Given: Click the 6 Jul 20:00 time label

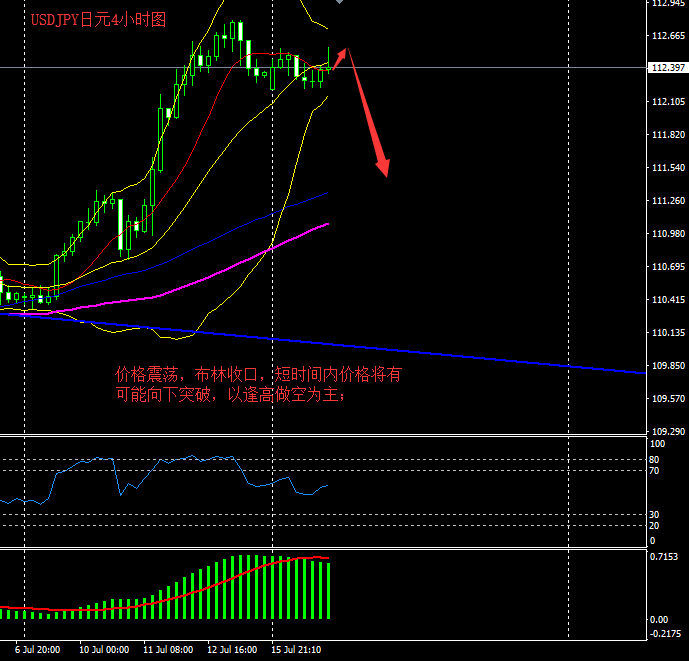Looking at the screenshot, I should point(37,650).
